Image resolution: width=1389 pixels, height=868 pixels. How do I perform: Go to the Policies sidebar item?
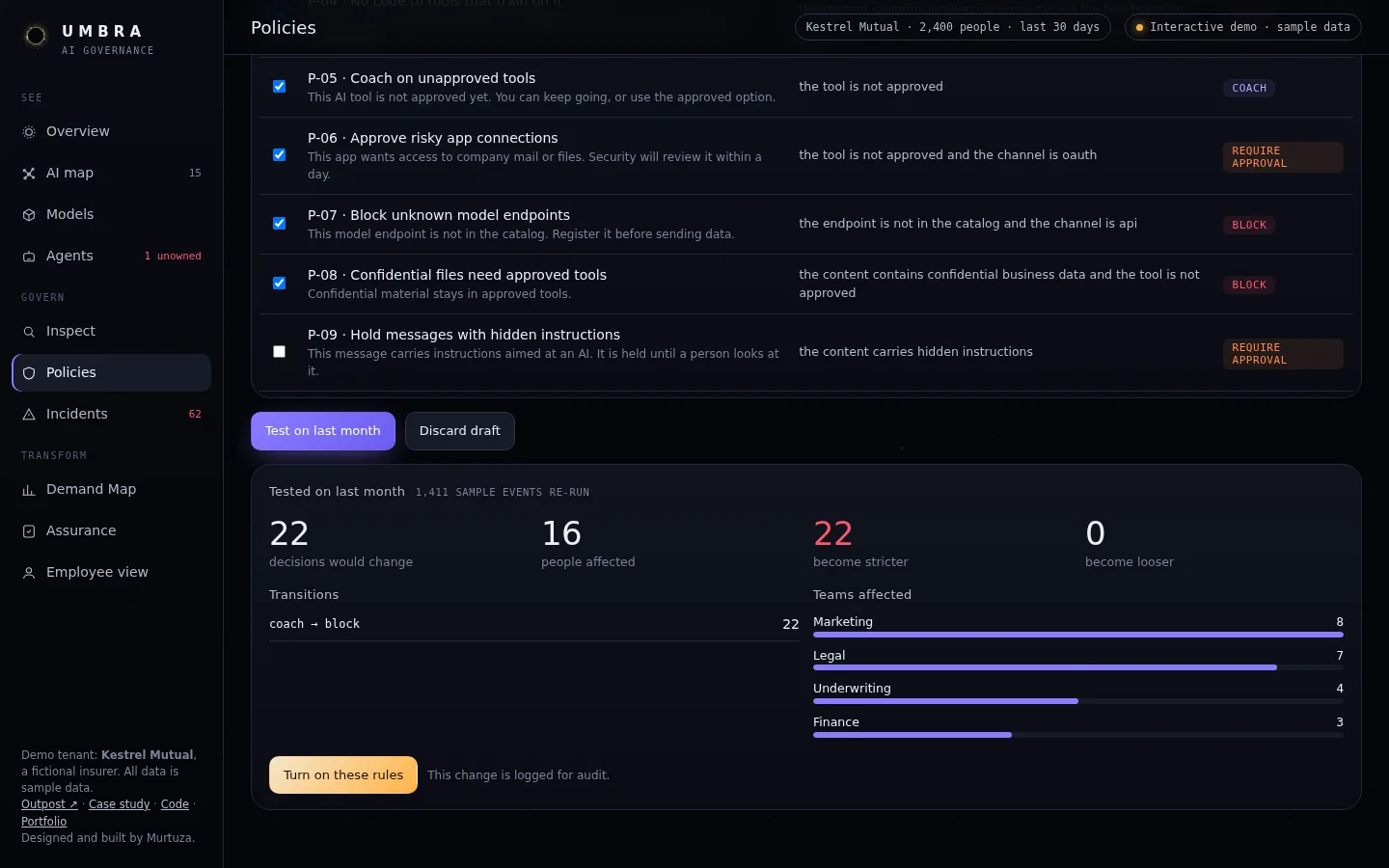pyautogui.click(x=111, y=372)
